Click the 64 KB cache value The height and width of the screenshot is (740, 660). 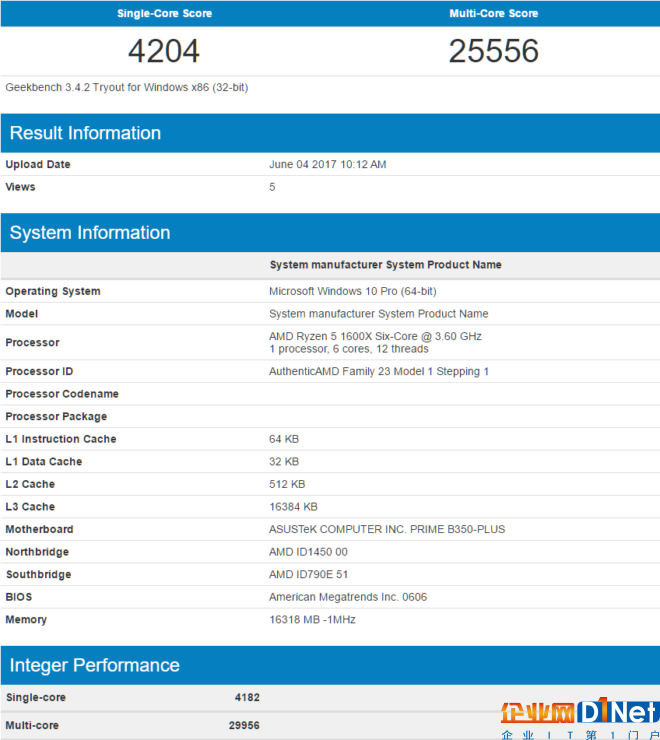tap(284, 439)
